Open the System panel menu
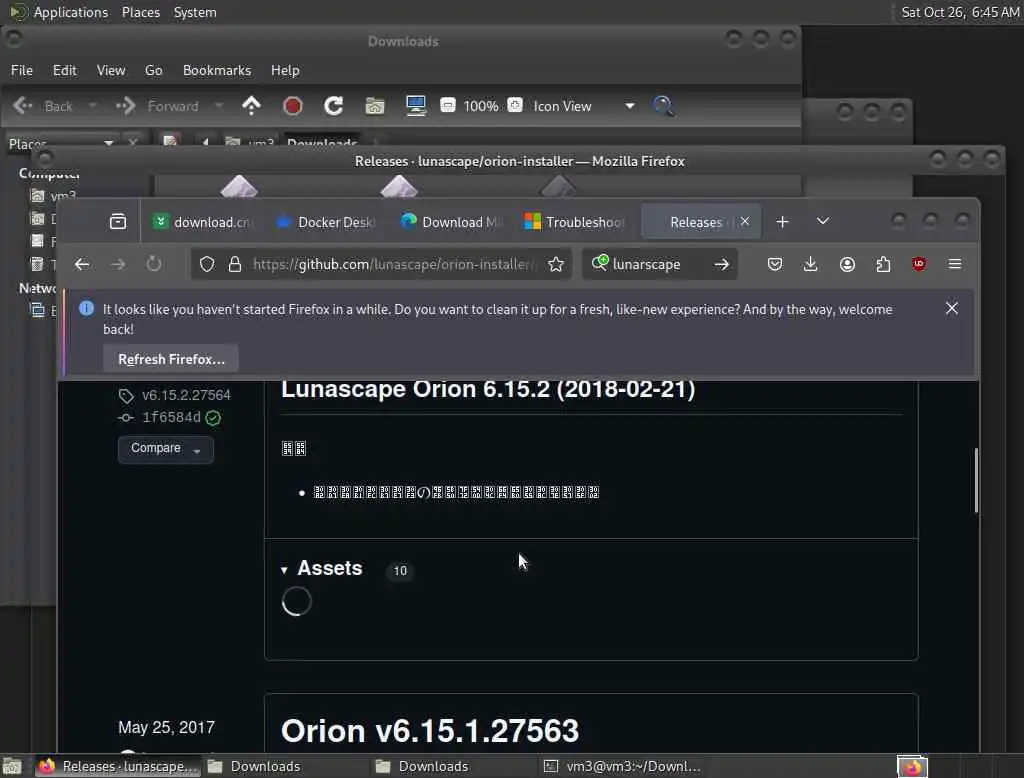The width and height of the screenshot is (1024, 778). coord(195,12)
